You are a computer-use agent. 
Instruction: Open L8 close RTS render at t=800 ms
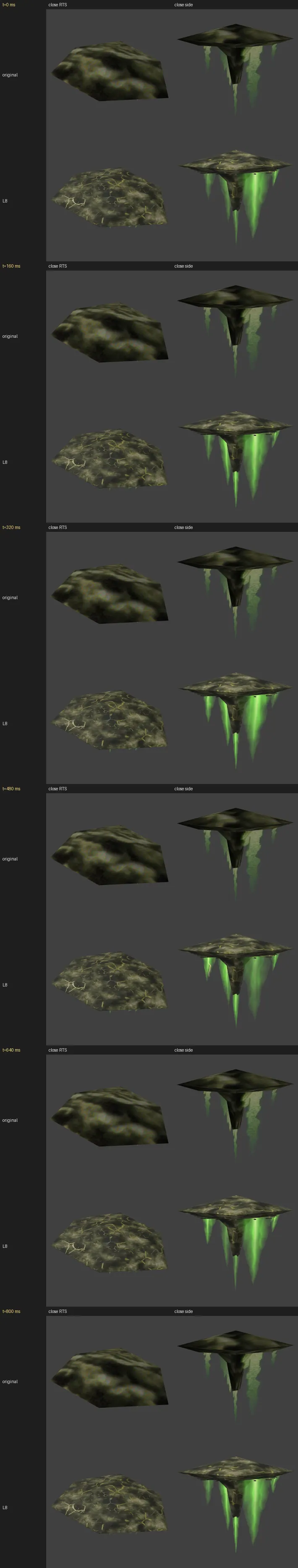pos(109,1505)
